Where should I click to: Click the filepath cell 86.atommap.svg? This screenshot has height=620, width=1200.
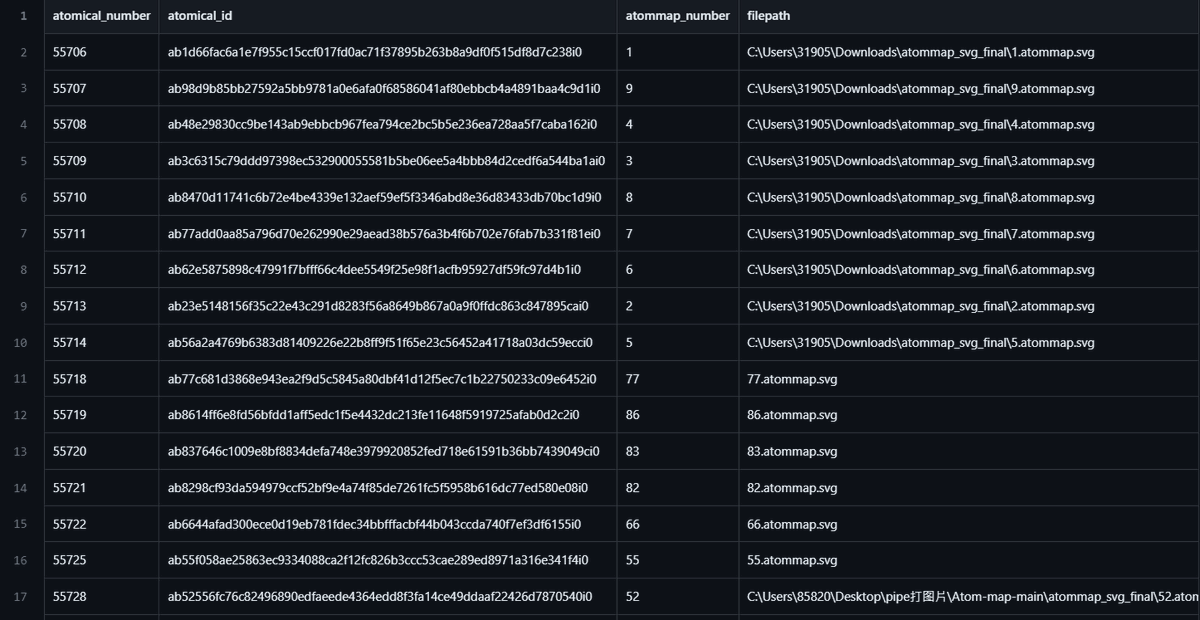[x=969, y=415]
